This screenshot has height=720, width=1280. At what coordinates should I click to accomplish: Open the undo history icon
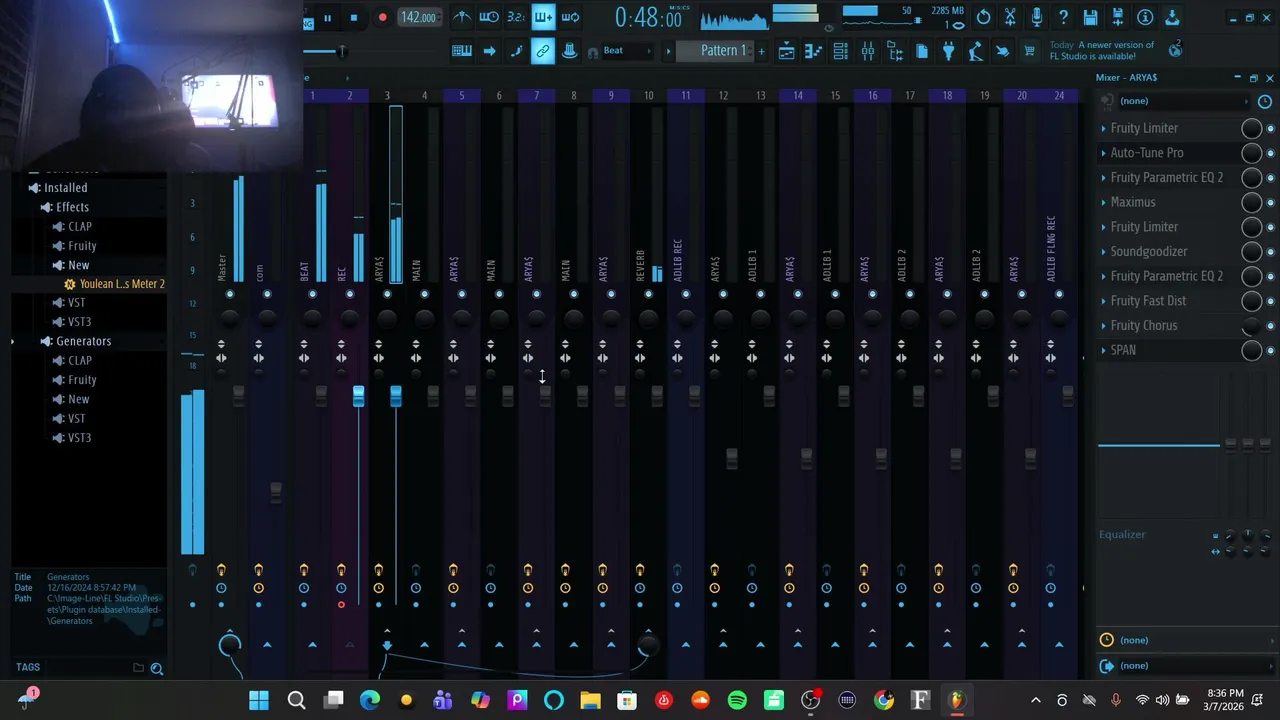coord(984,17)
